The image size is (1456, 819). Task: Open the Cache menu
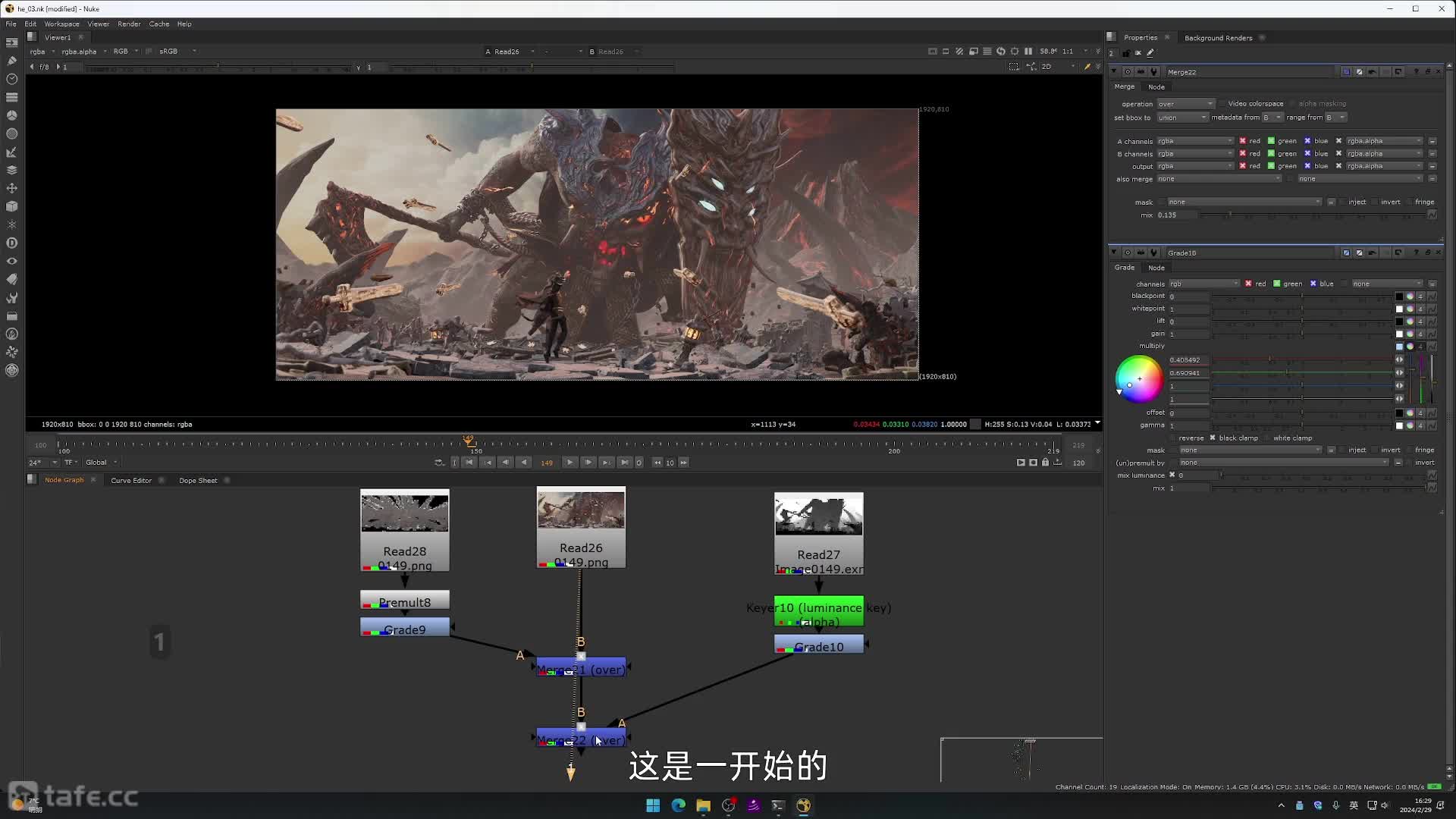click(159, 24)
